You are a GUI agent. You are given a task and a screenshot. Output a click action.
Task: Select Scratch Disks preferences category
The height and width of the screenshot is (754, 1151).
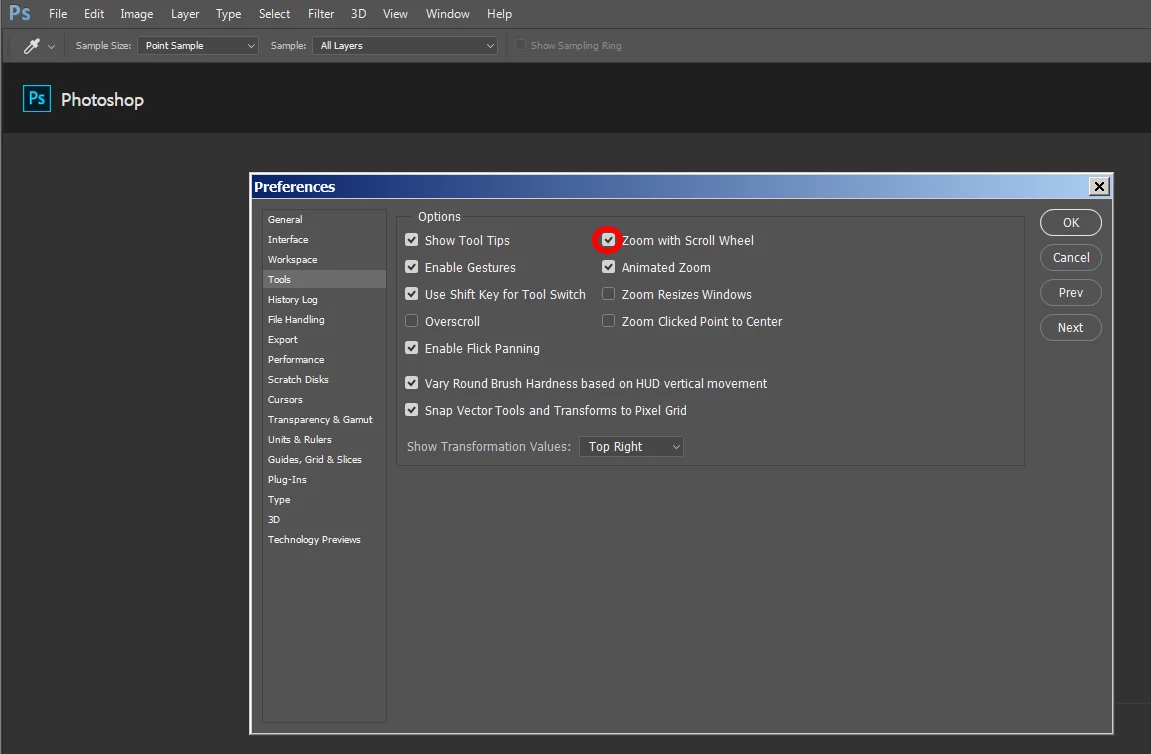pos(324,380)
